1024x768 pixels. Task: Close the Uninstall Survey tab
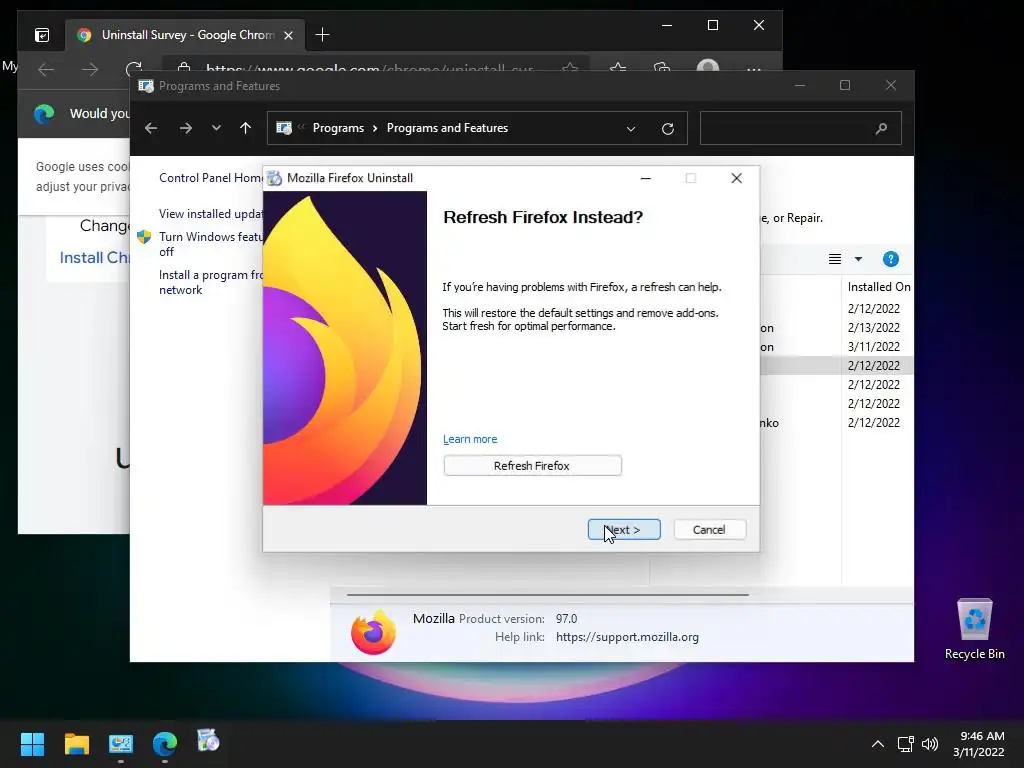pyautogui.click(x=288, y=35)
